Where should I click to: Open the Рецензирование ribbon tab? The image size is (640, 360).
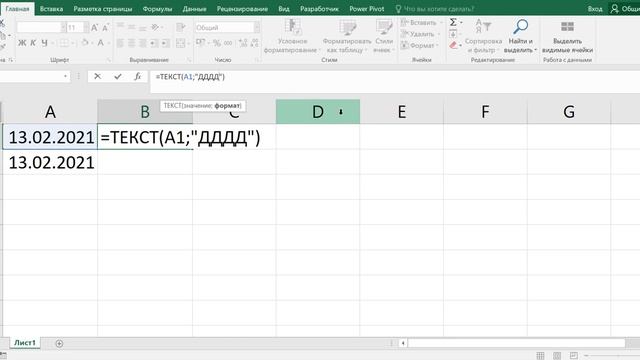point(242,9)
